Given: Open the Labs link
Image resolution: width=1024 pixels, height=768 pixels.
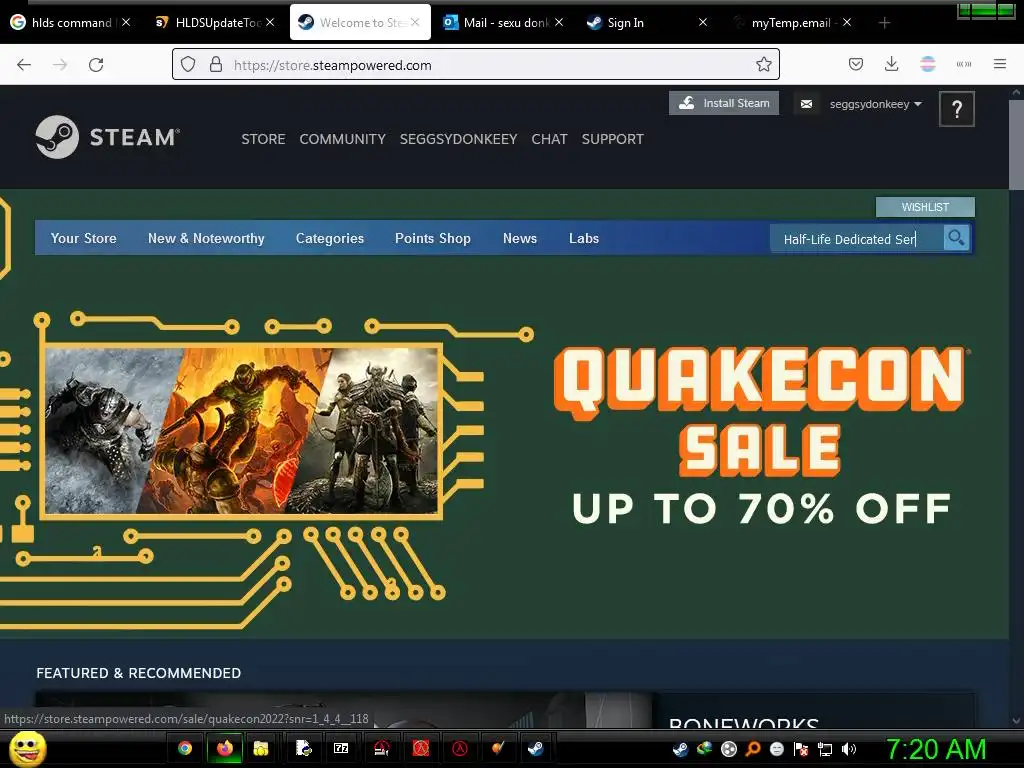Looking at the screenshot, I should pyautogui.click(x=584, y=238).
